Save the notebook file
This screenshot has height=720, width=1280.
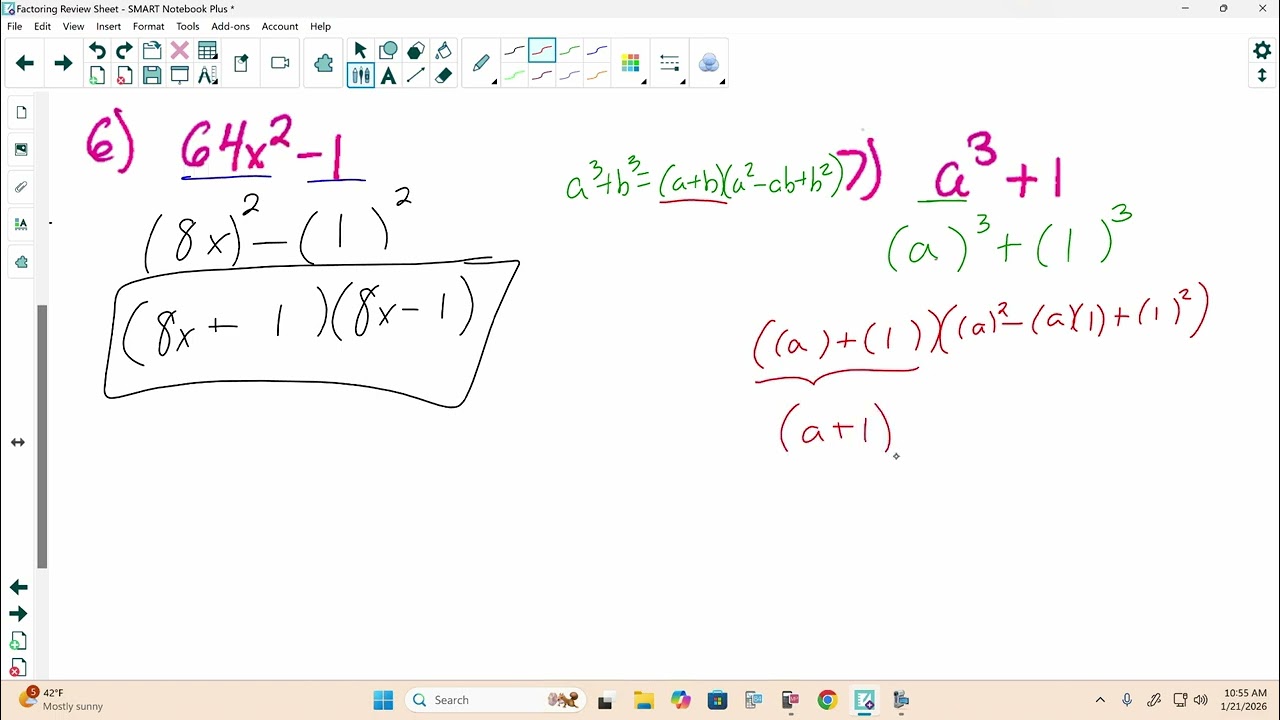point(152,75)
